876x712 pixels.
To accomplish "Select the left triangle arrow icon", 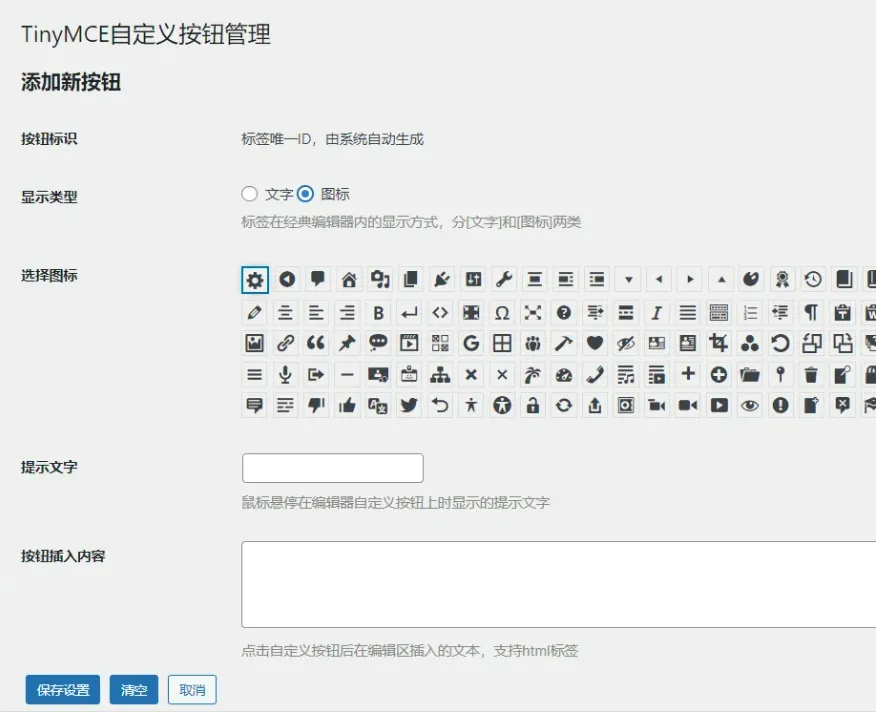I will (x=659, y=279).
